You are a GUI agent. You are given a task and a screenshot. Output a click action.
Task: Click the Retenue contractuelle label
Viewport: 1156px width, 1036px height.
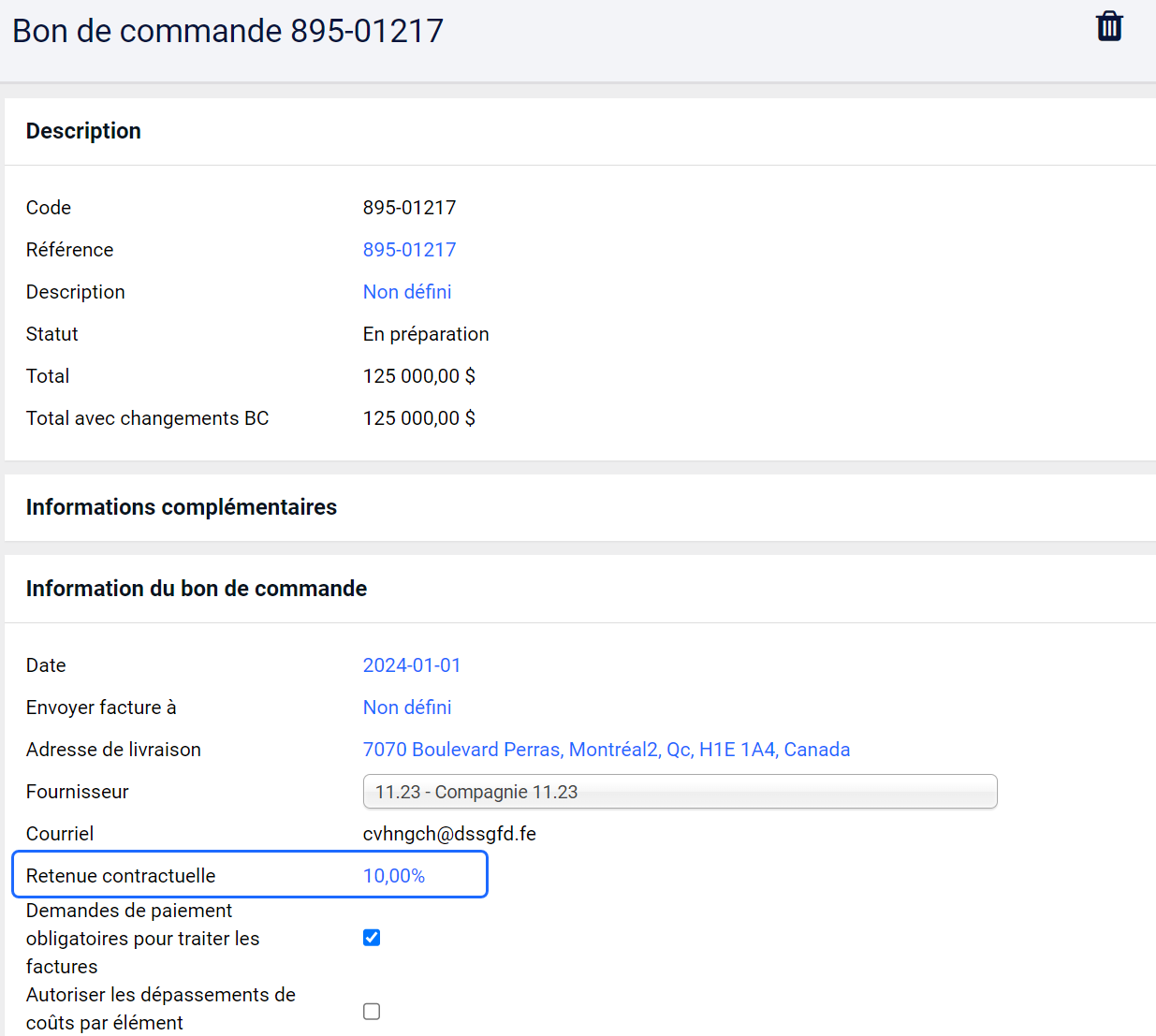click(121, 876)
